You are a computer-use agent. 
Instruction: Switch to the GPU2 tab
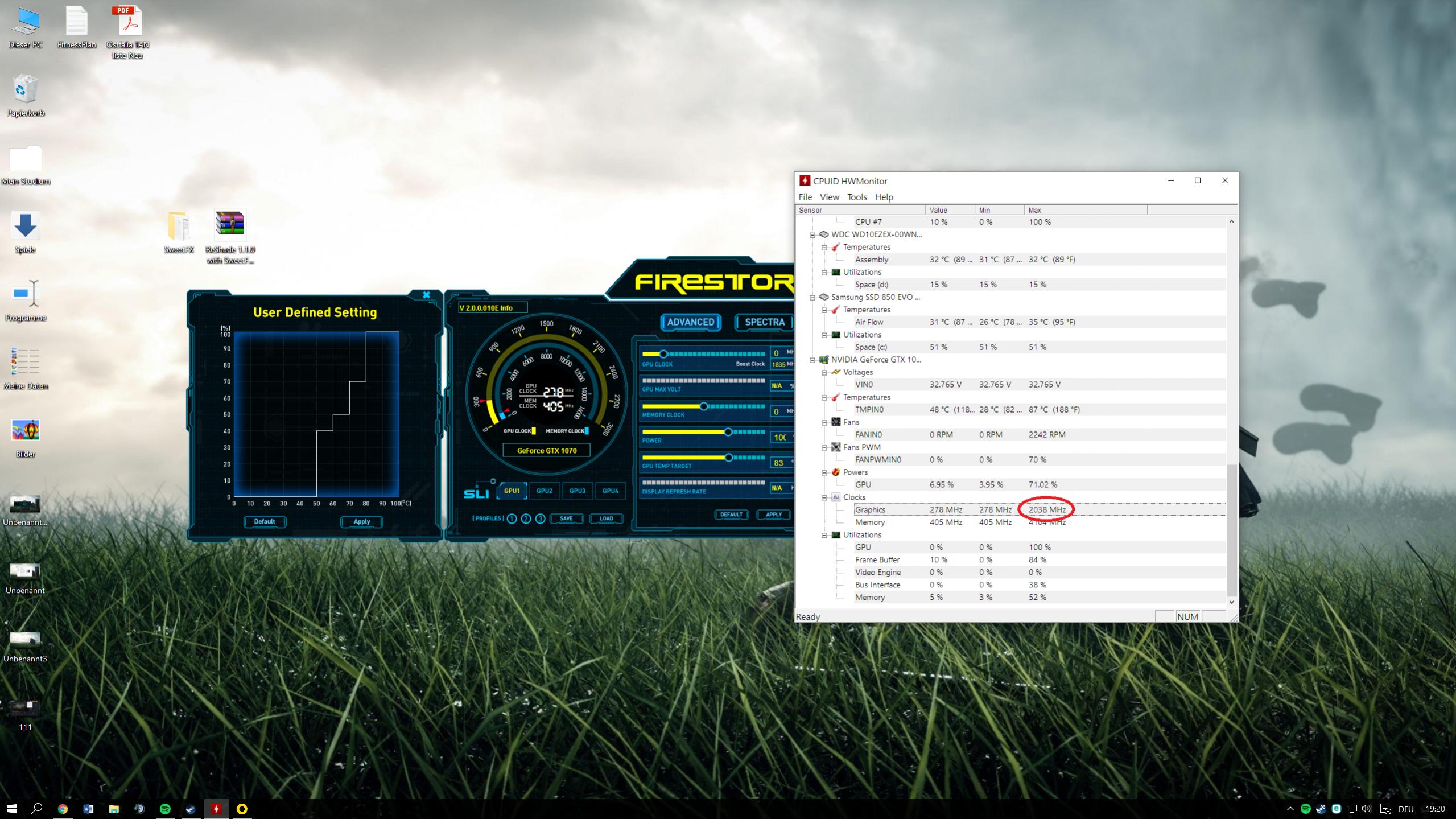(544, 491)
